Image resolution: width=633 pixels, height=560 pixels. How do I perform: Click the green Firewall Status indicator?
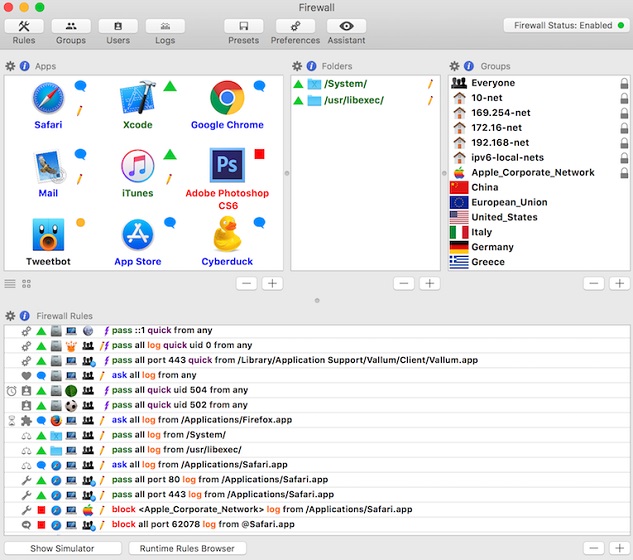click(620, 25)
